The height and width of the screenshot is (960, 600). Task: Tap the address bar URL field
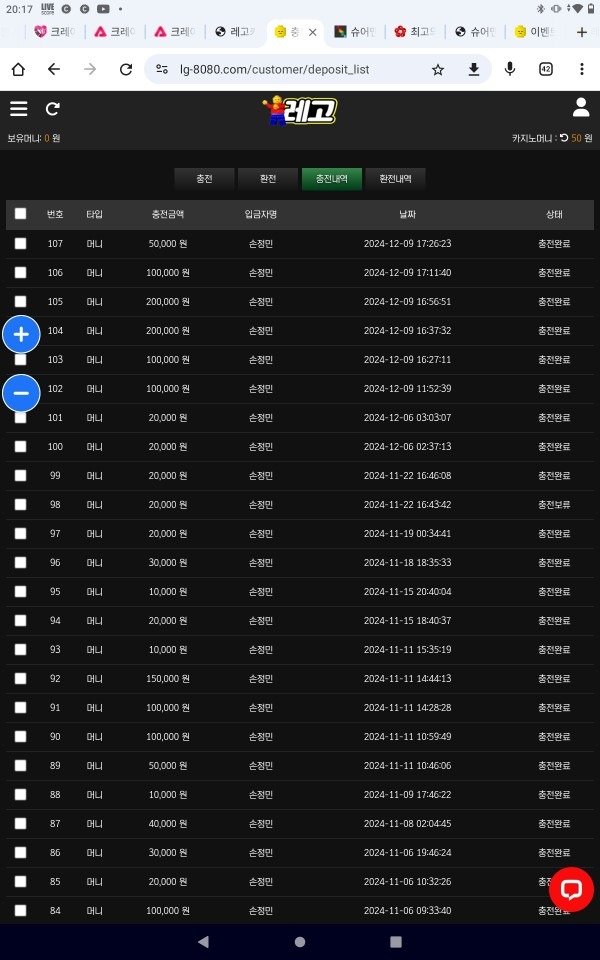[x=290, y=69]
